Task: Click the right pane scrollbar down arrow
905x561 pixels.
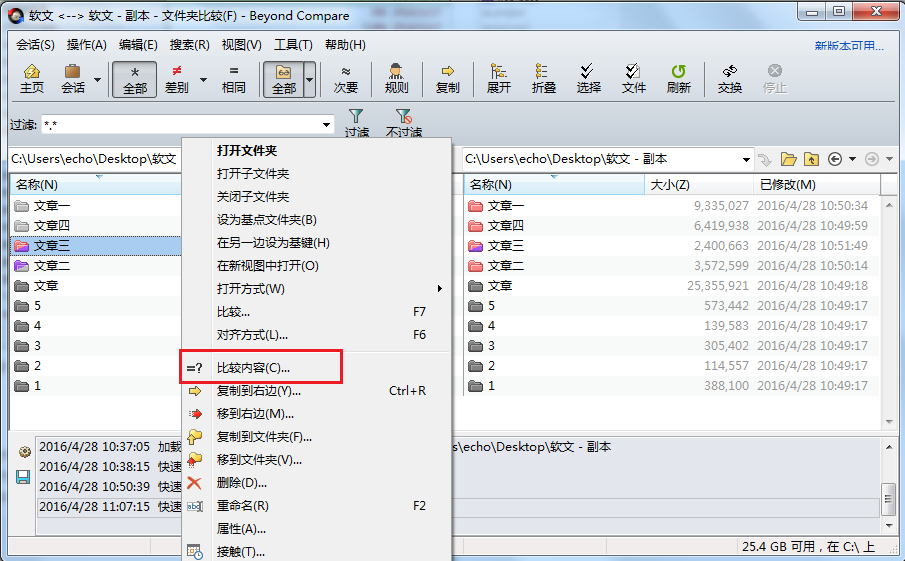Action: (x=889, y=422)
